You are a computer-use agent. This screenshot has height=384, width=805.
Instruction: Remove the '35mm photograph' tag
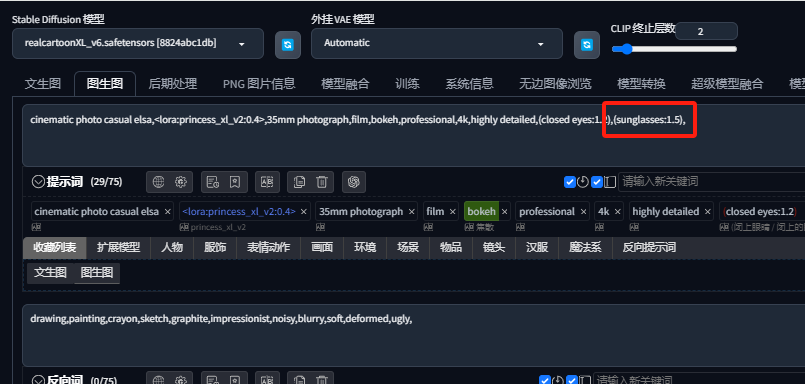412,212
